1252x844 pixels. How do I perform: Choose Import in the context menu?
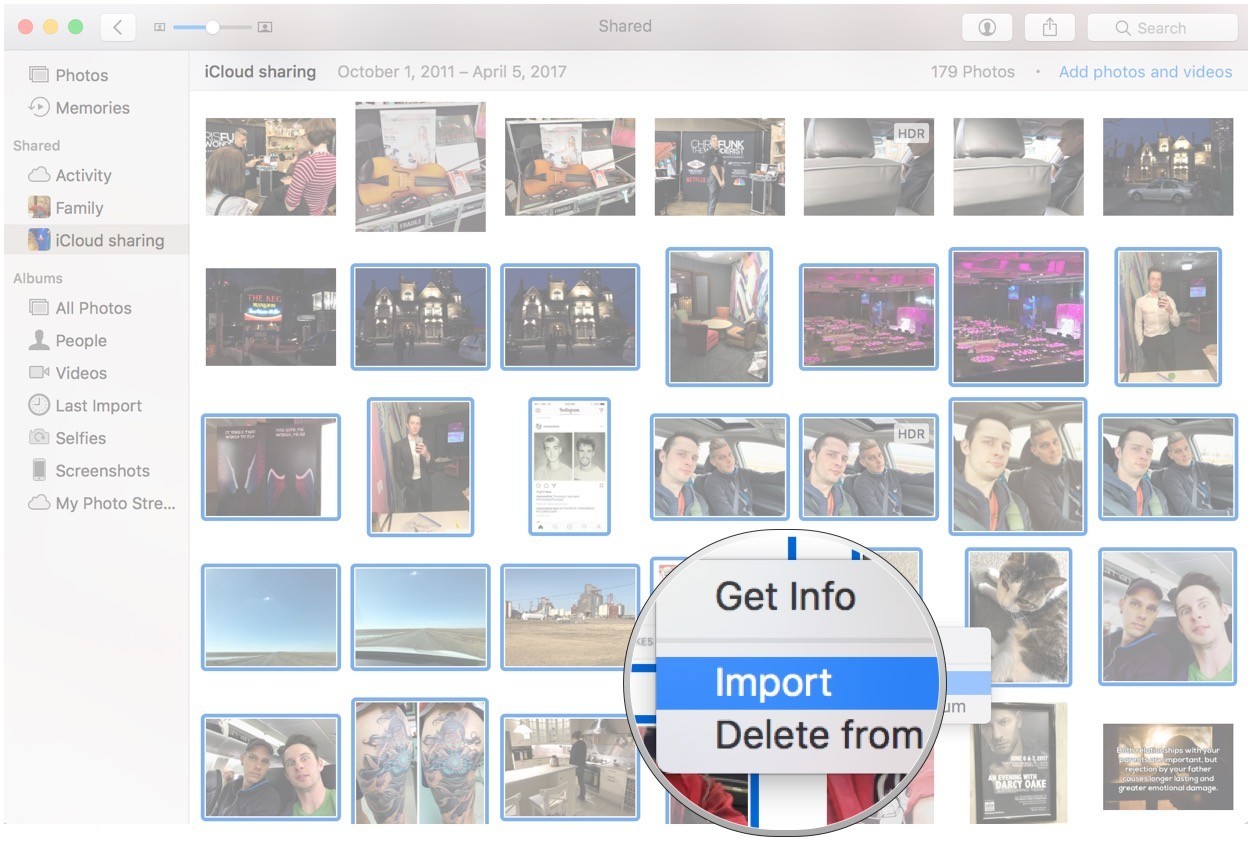tap(798, 683)
